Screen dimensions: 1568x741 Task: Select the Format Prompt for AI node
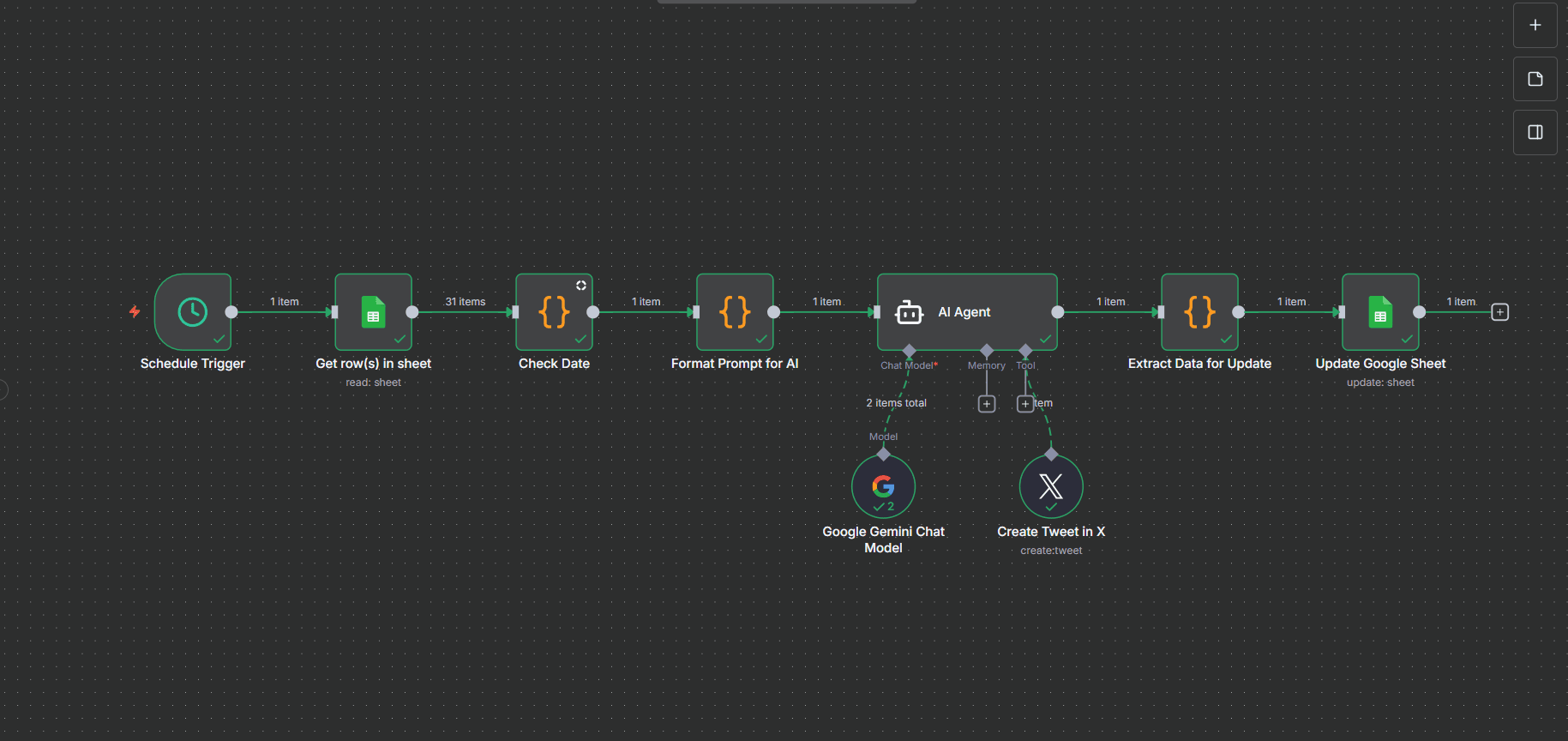[735, 312]
